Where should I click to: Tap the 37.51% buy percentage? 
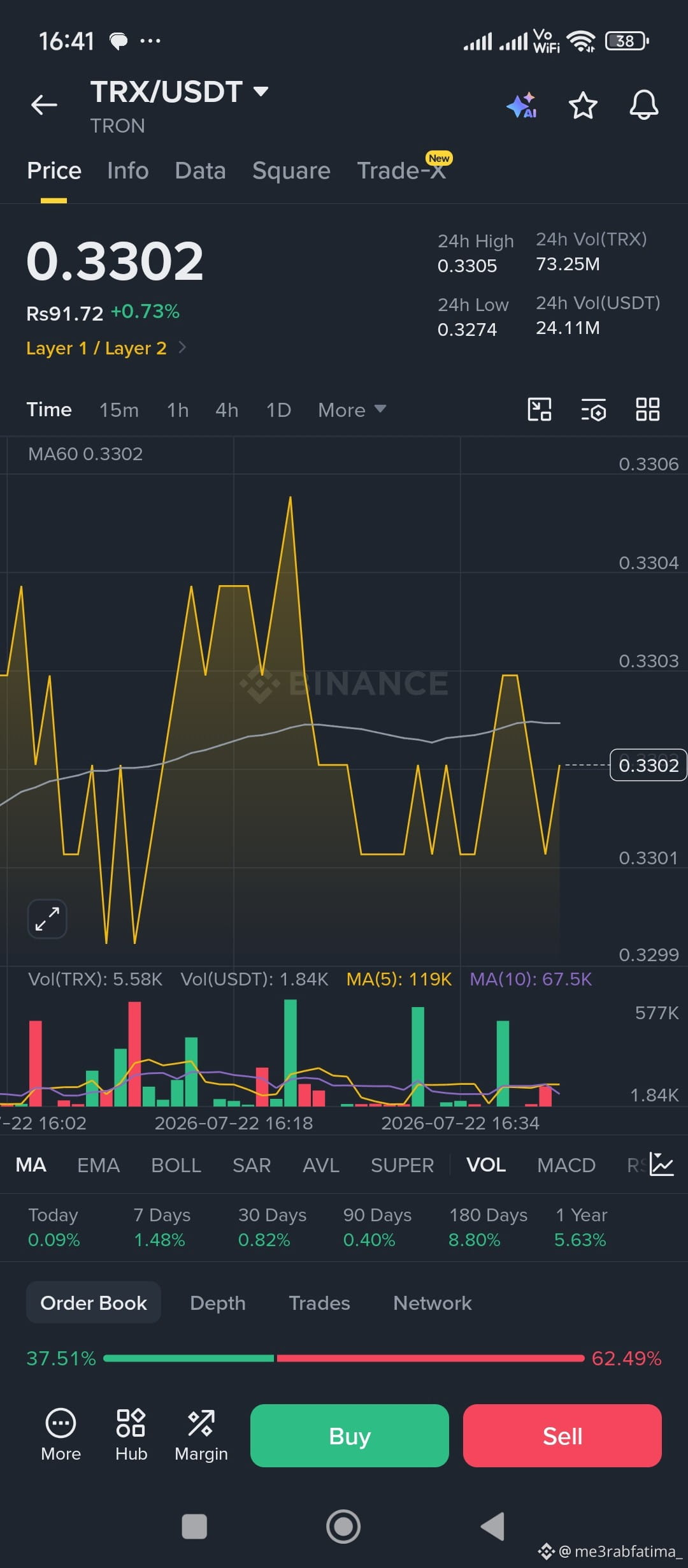coord(61,1358)
